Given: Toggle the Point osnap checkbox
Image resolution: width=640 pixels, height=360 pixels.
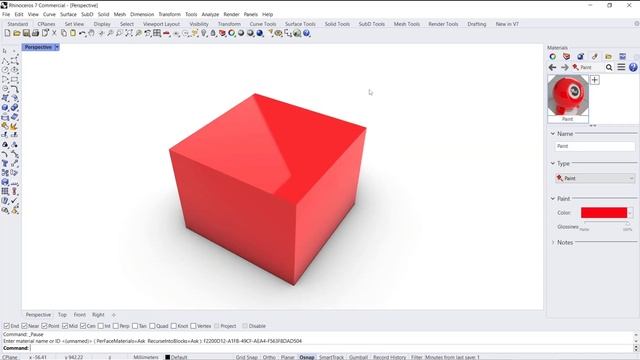Looking at the screenshot, I should click(44, 326).
